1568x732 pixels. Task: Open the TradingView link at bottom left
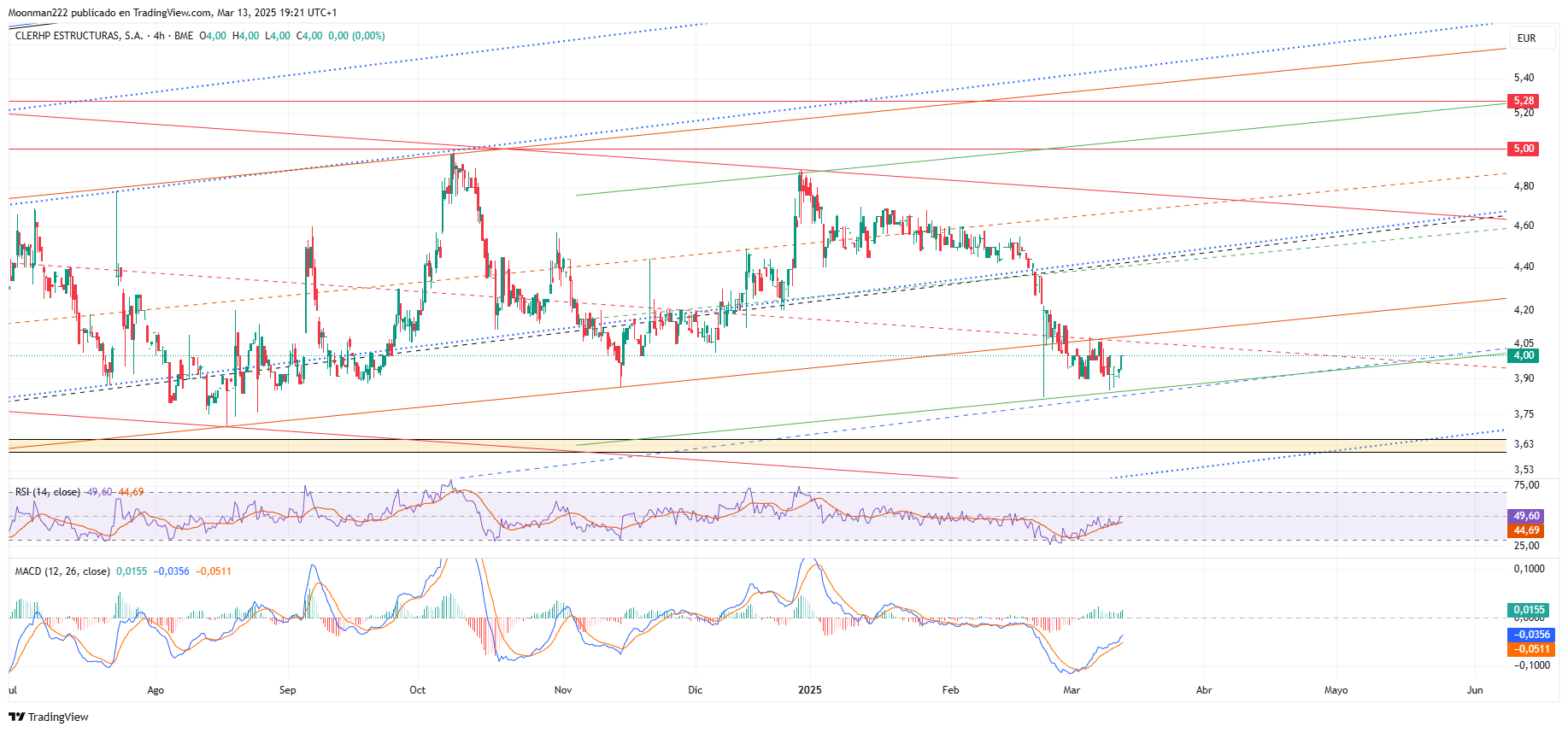pyautogui.click(x=49, y=717)
